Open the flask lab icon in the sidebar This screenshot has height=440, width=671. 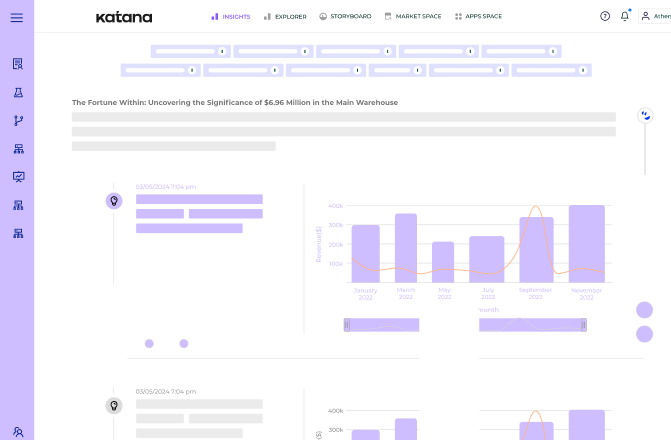coord(18,92)
